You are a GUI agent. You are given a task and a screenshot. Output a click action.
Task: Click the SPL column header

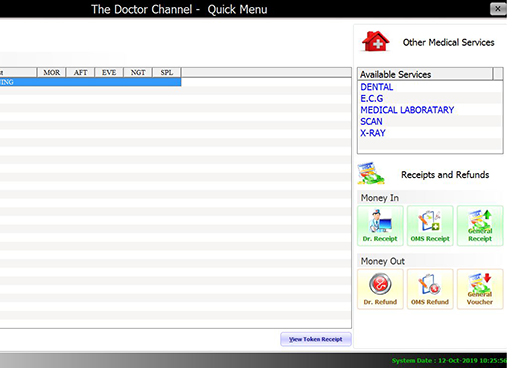167,72
